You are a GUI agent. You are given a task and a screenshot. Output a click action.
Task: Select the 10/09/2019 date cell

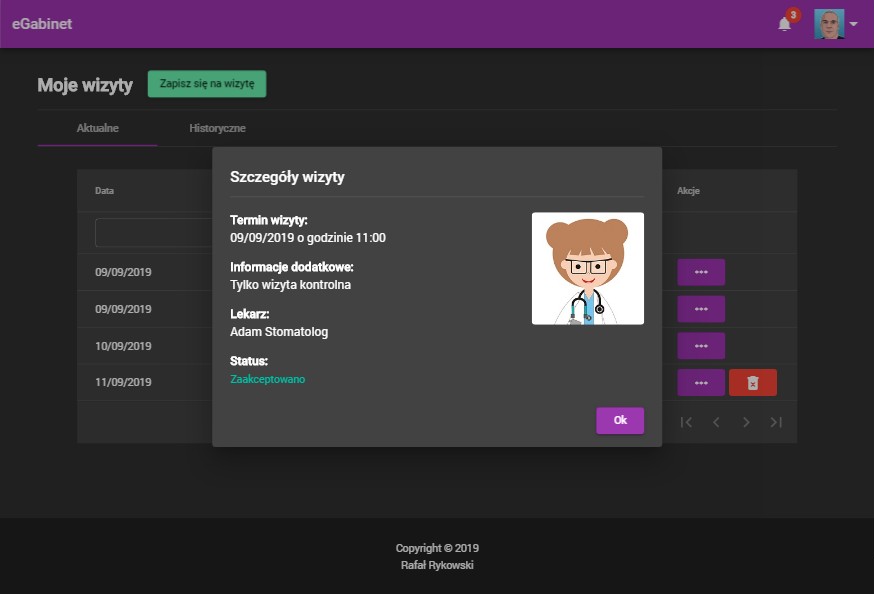click(x=123, y=346)
